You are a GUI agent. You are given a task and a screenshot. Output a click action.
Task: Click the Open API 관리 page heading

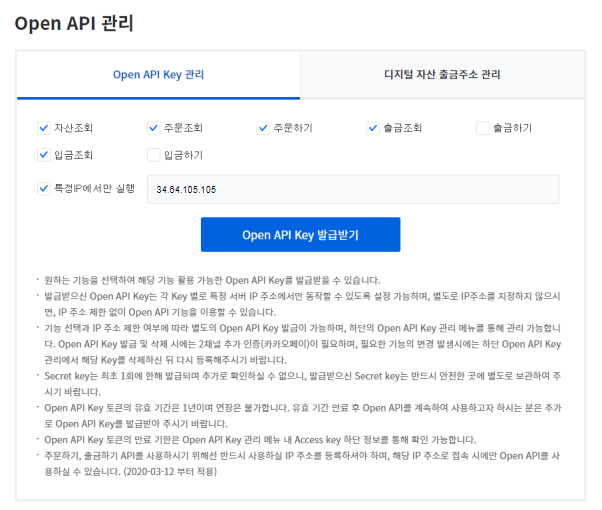tap(74, 22)
